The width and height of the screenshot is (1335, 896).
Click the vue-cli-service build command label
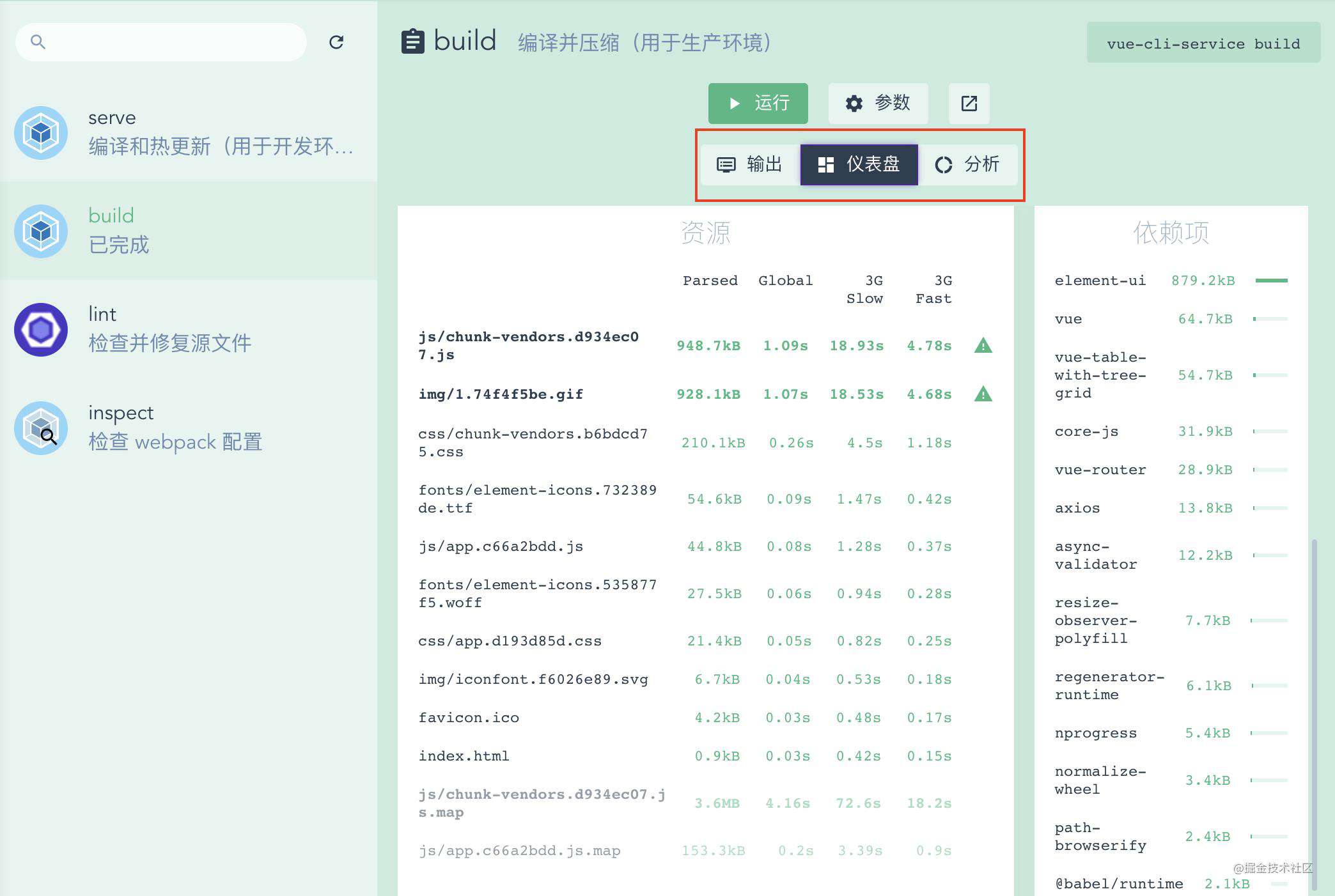pos(1203,43)
